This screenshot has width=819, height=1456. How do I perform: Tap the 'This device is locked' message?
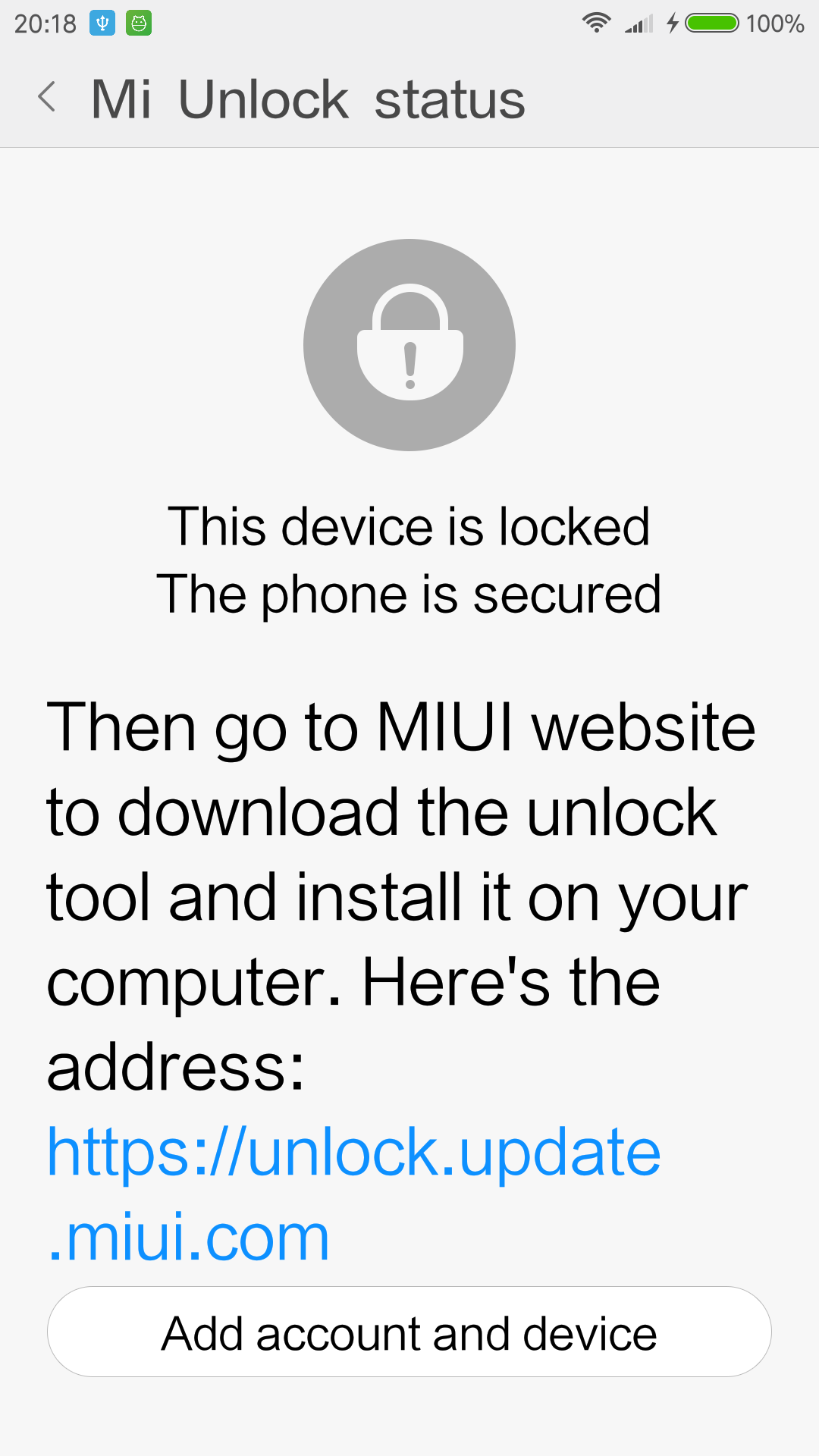click(x=409, y=526)
